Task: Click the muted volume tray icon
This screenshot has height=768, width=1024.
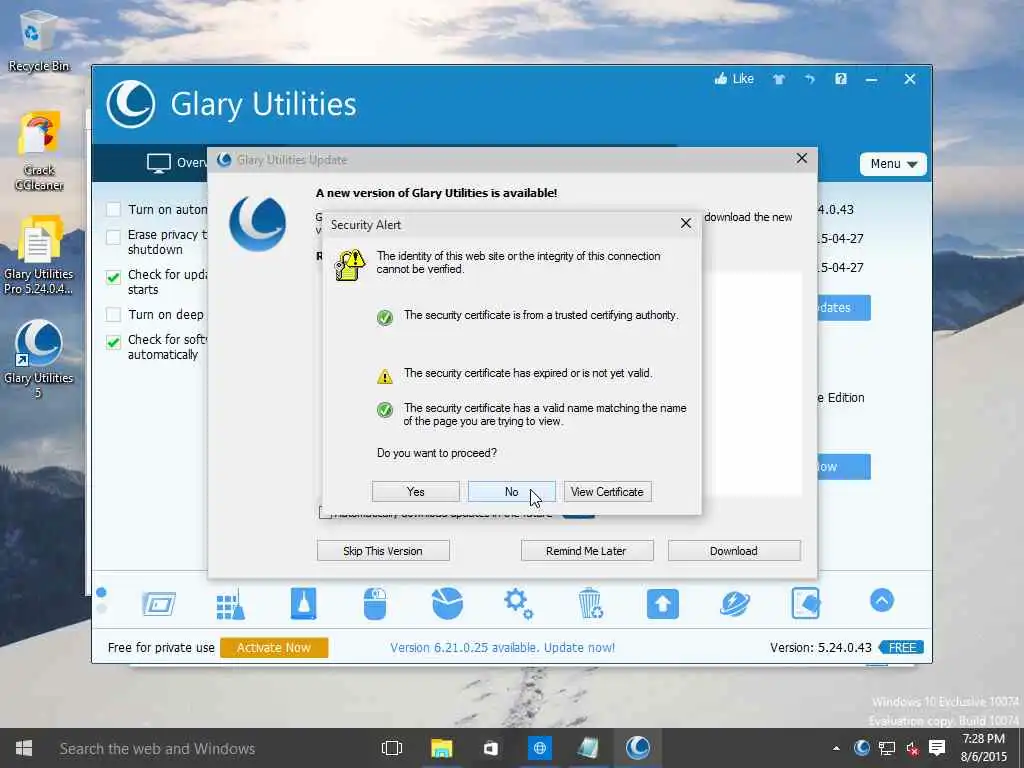Action: (x=912, y=748)
